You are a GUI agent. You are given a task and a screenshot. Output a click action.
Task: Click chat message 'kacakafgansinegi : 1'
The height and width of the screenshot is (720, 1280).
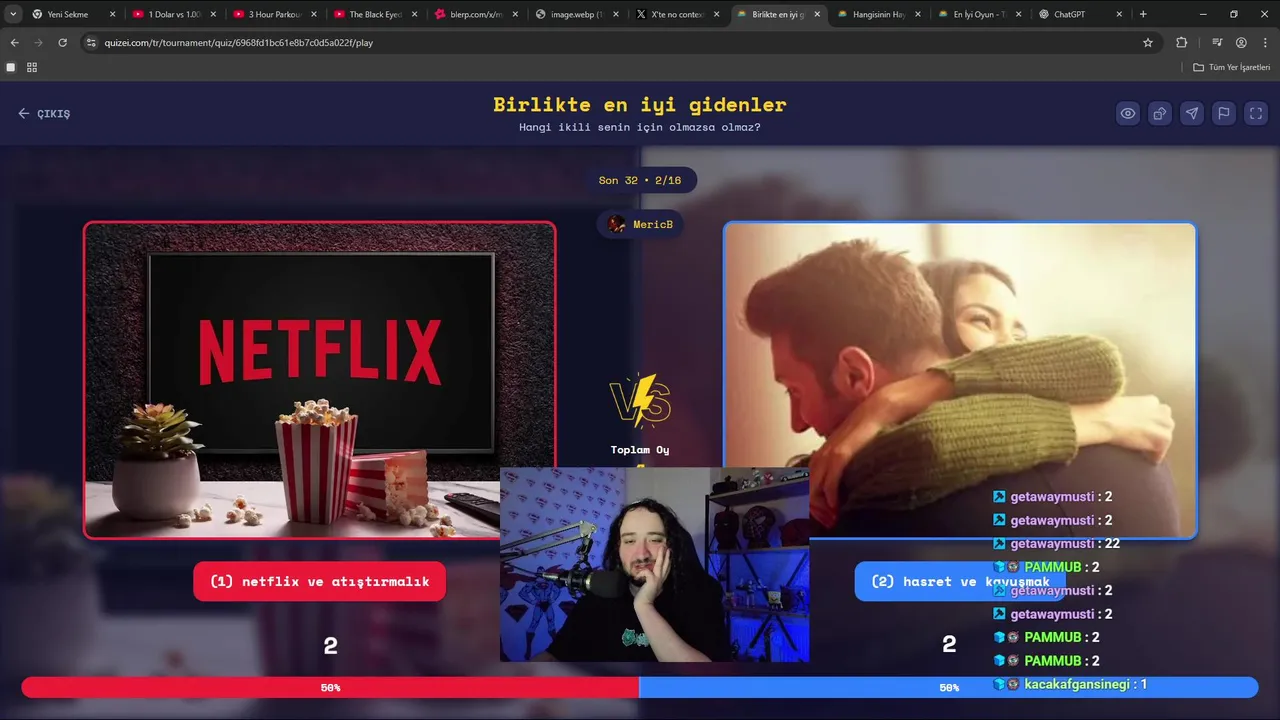click(x=1070, y=684)
